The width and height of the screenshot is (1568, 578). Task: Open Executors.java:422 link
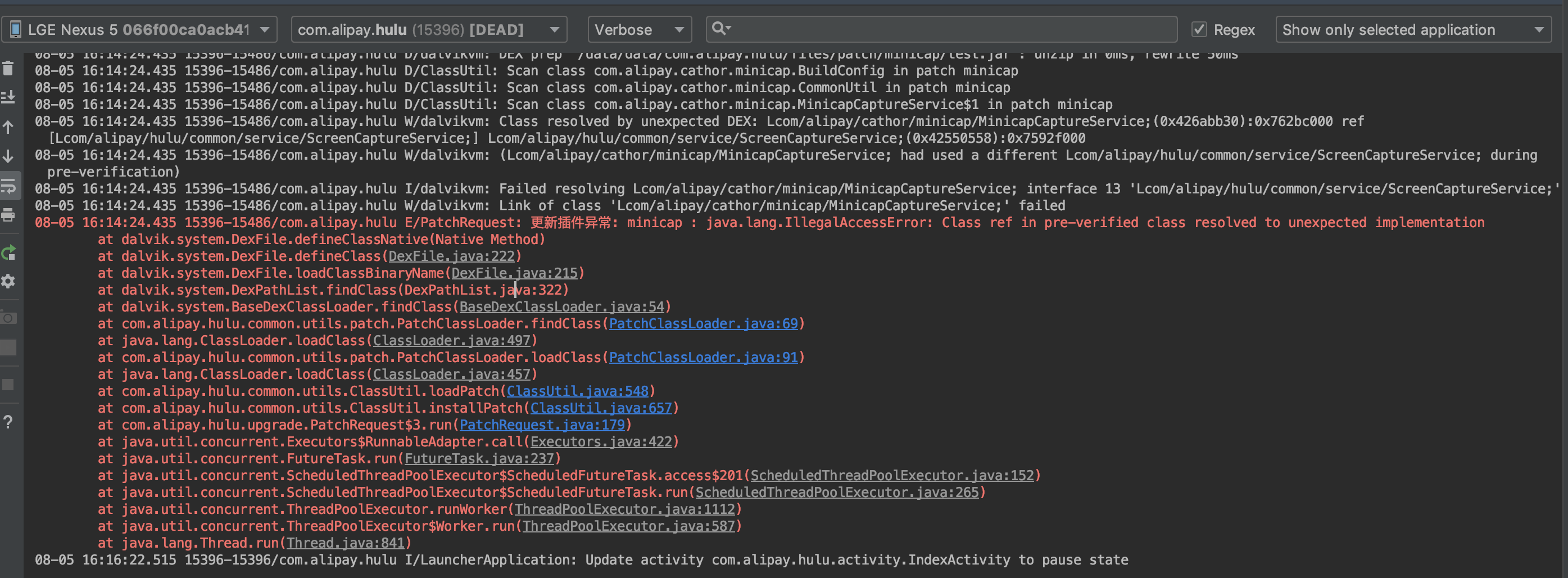pos(601,441)
